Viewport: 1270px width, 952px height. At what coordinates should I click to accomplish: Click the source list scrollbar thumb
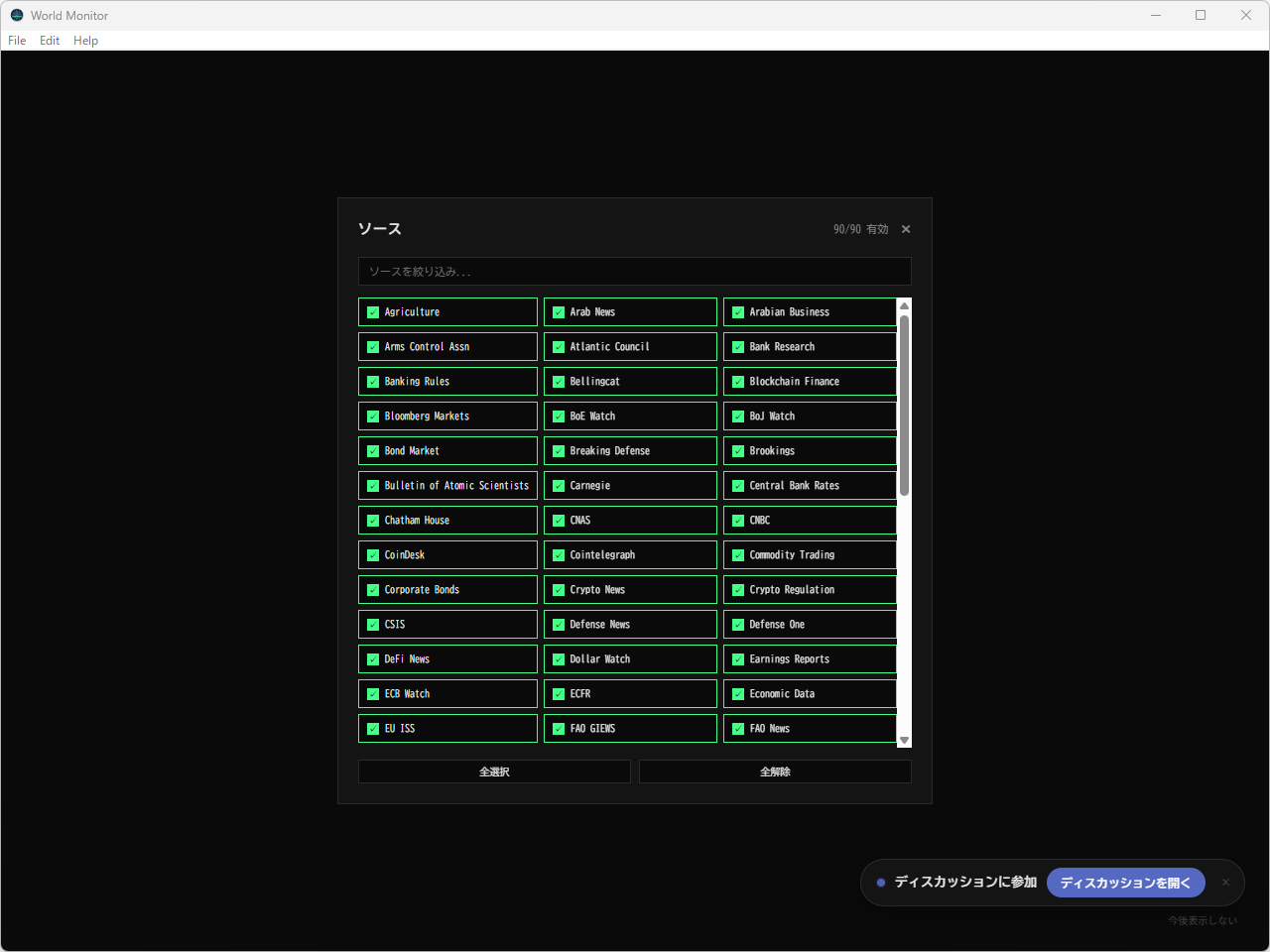904,406
